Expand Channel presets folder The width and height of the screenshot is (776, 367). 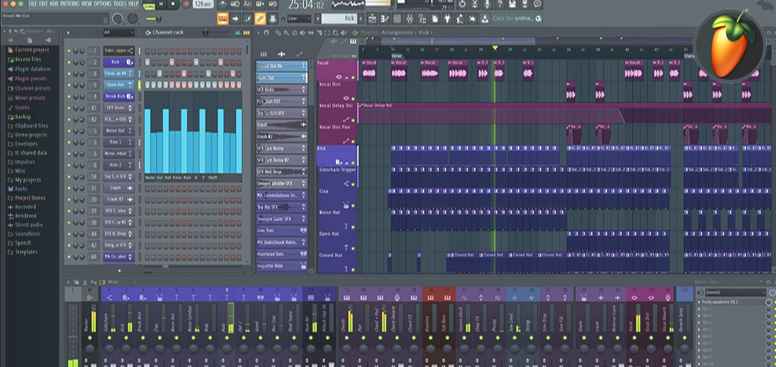pyautogui.click(x=30, y=89)
